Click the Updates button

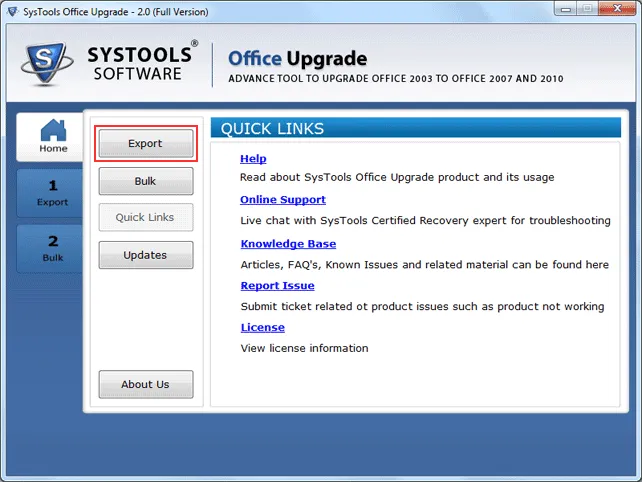tap(146, 255)
